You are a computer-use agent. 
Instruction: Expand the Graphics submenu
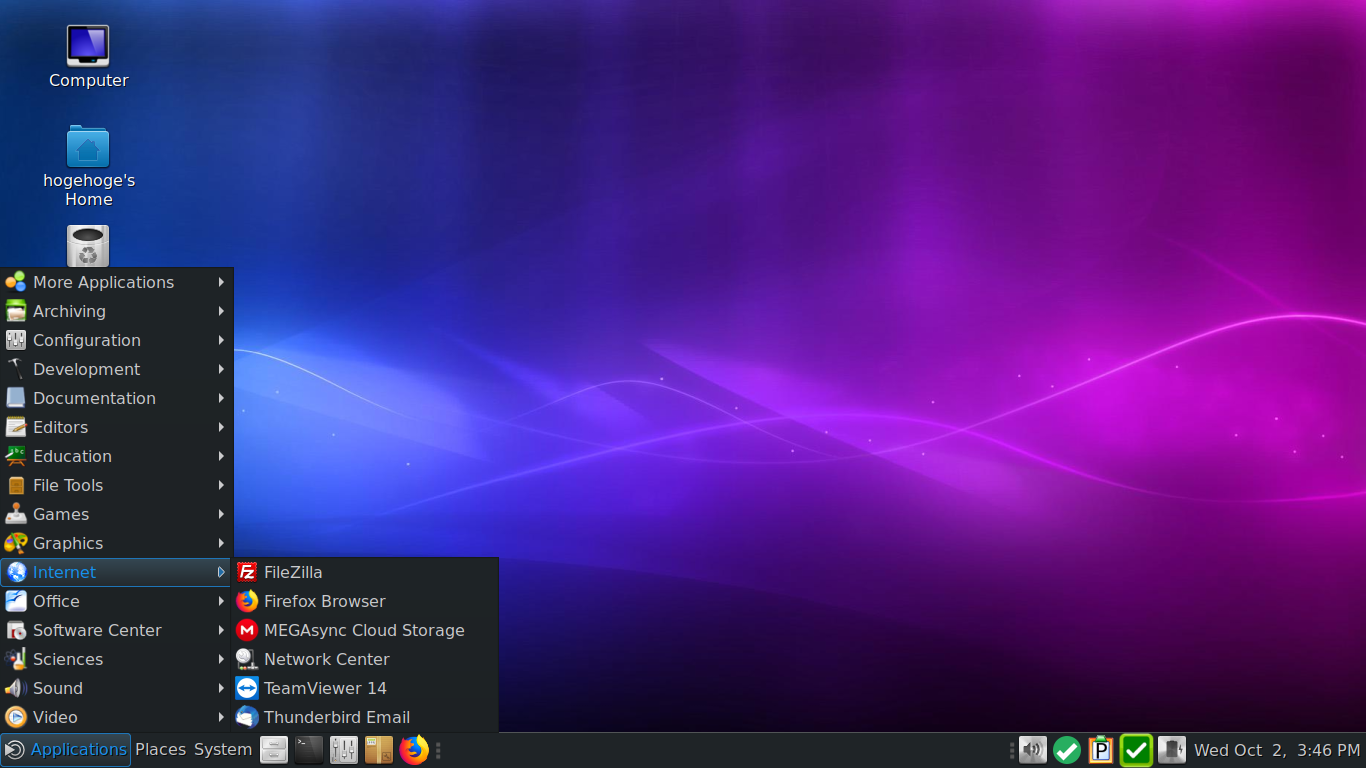pos(116,543)
